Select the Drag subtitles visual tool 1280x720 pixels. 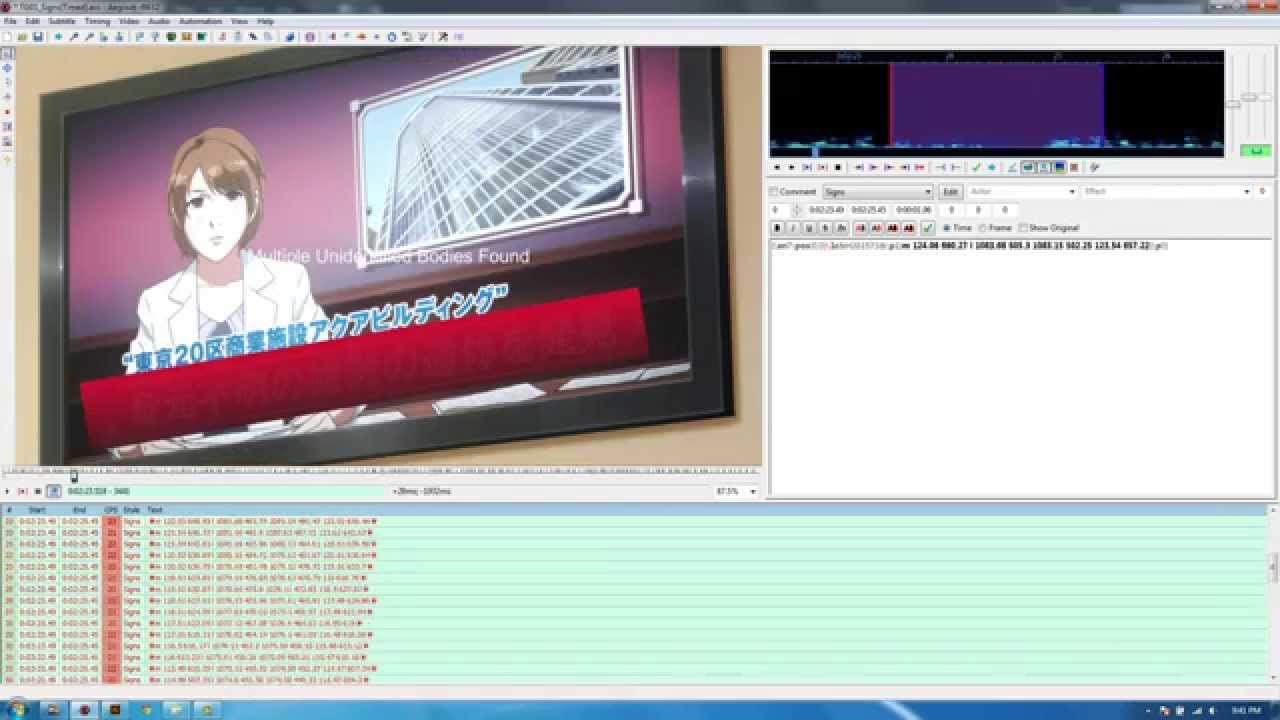coord(7,68)
